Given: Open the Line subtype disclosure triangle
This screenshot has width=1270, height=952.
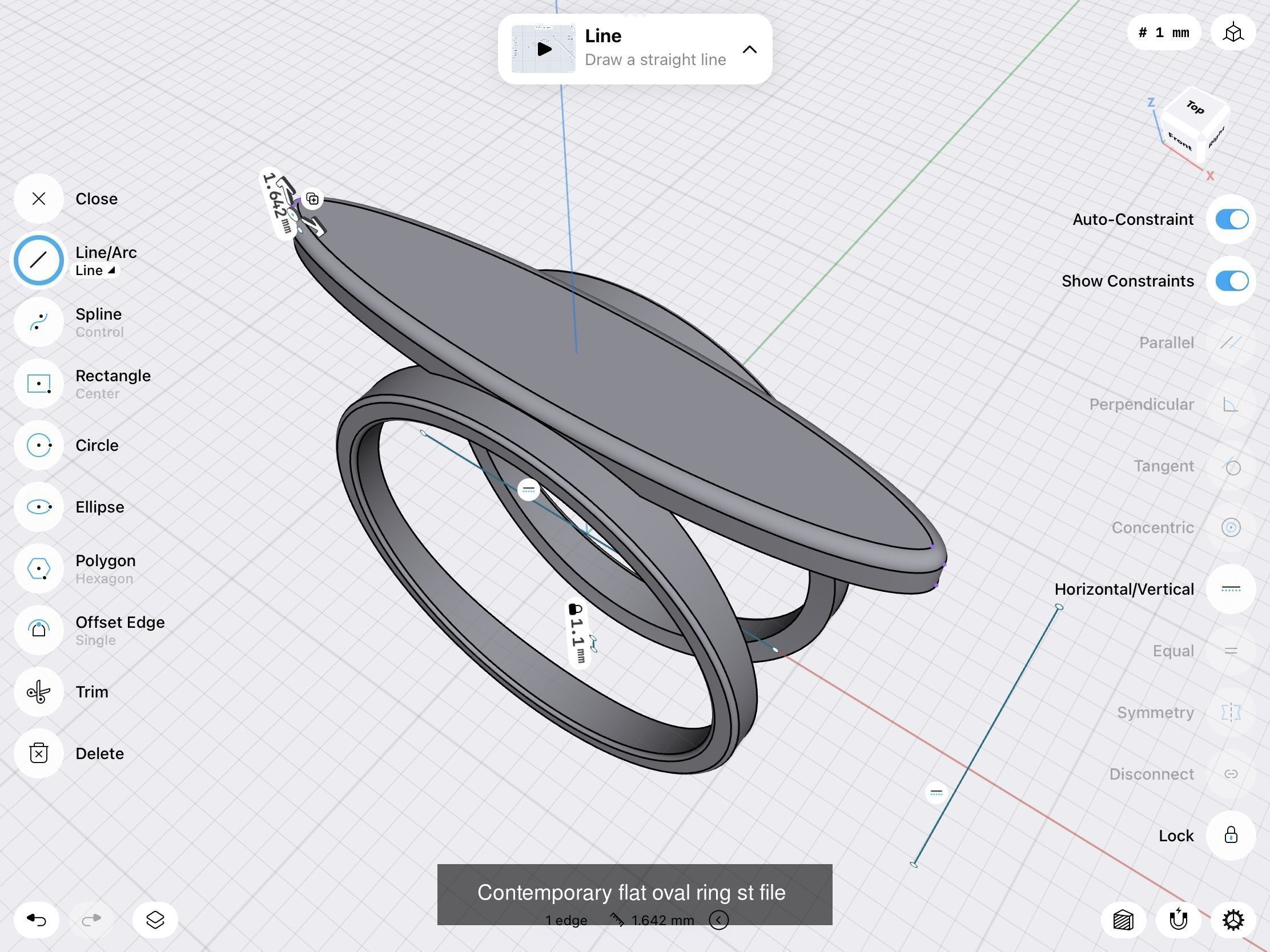Looking at the screenshot, I should [111, 271].
